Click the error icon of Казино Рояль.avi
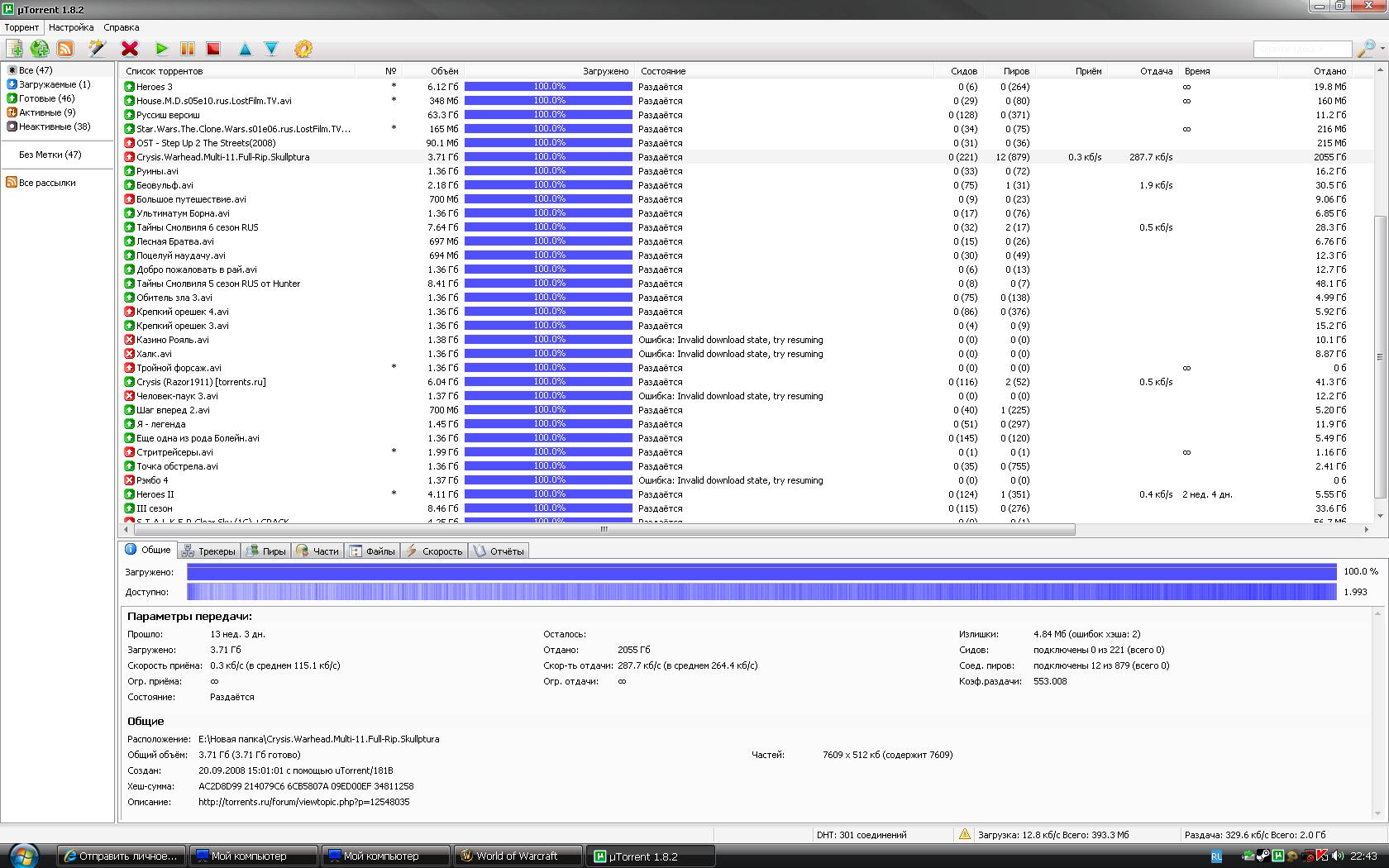The image size is (1389, 868). (x=129, y=340)
